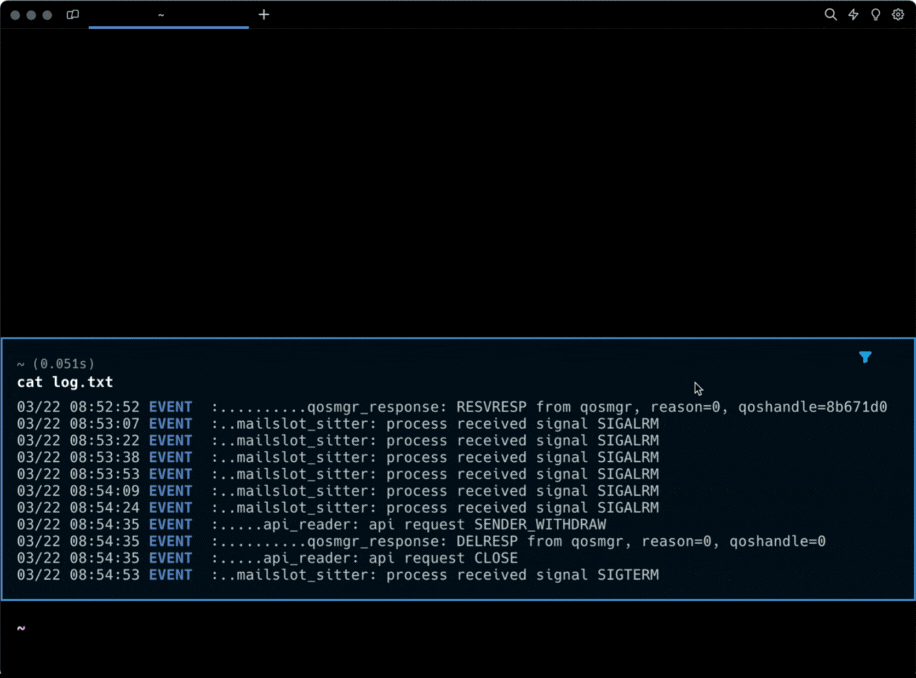916x678 pixels.
Task: Click the DELRESP qosmgr_response log line
Action: click(x=420, y=541)
